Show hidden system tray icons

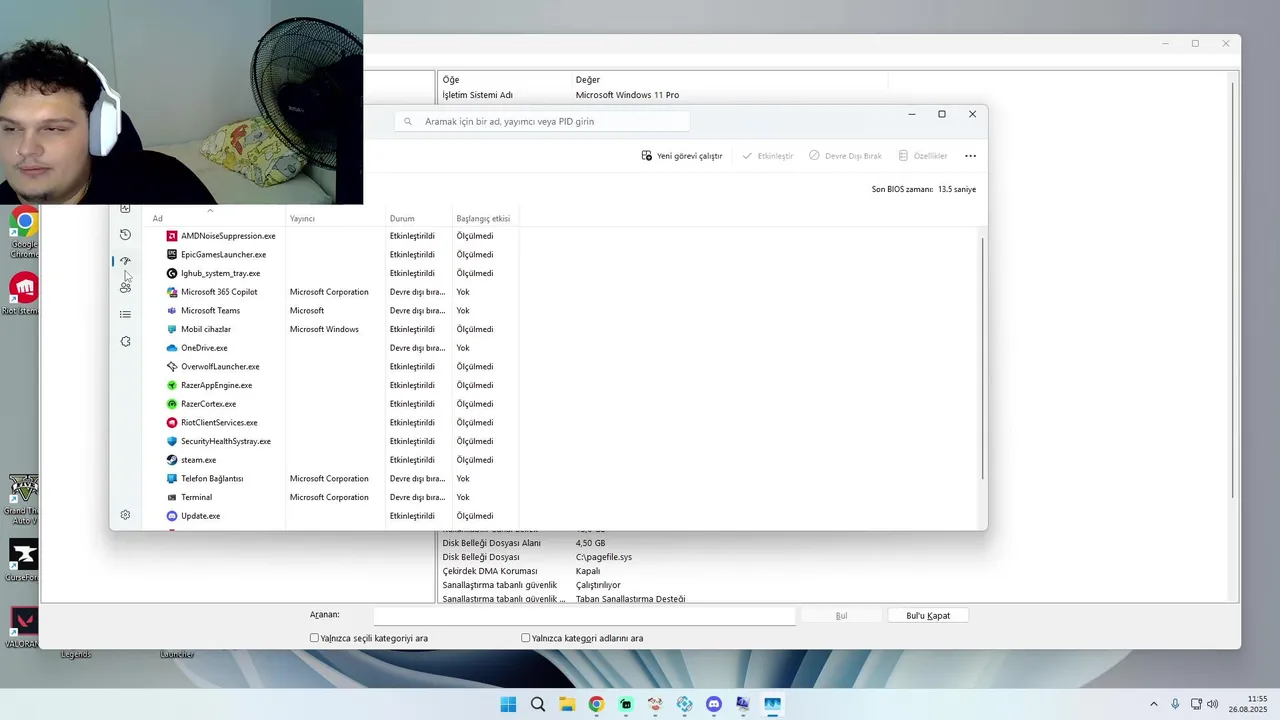pyautogui.click(x=1153, y=704)
